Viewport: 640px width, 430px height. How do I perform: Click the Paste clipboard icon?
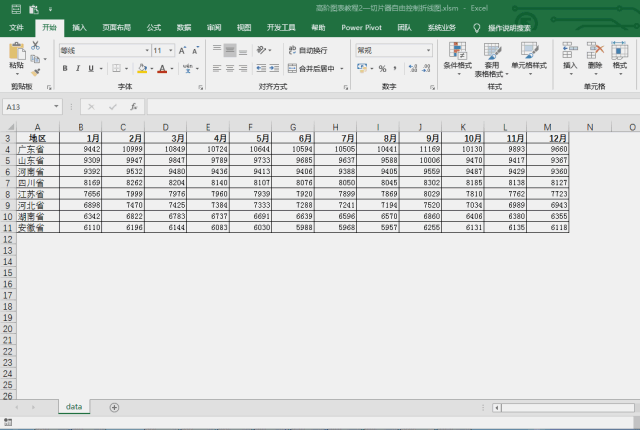tap(17, 51)
